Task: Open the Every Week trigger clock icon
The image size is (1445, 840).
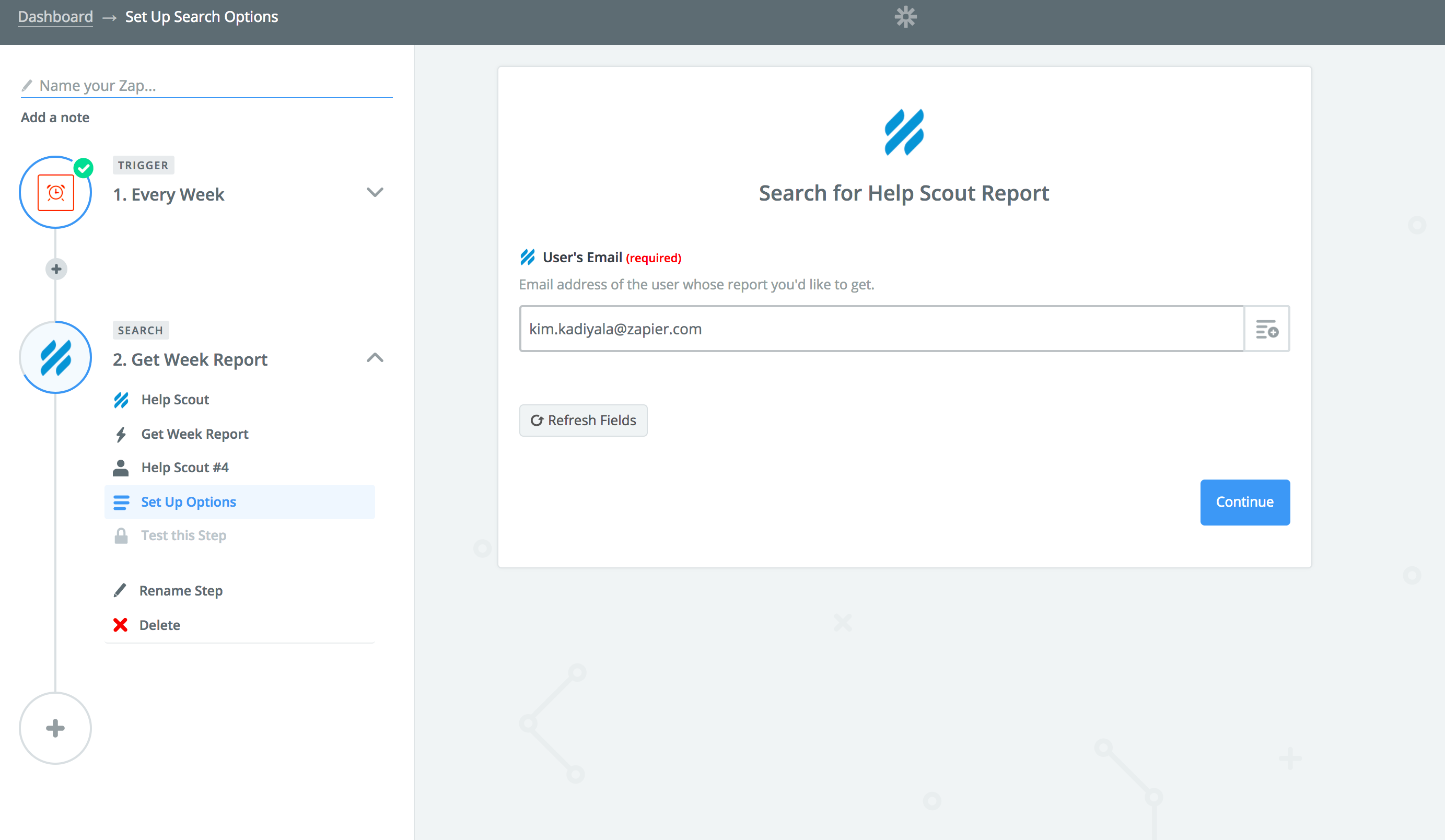Action: click(55, 193)
